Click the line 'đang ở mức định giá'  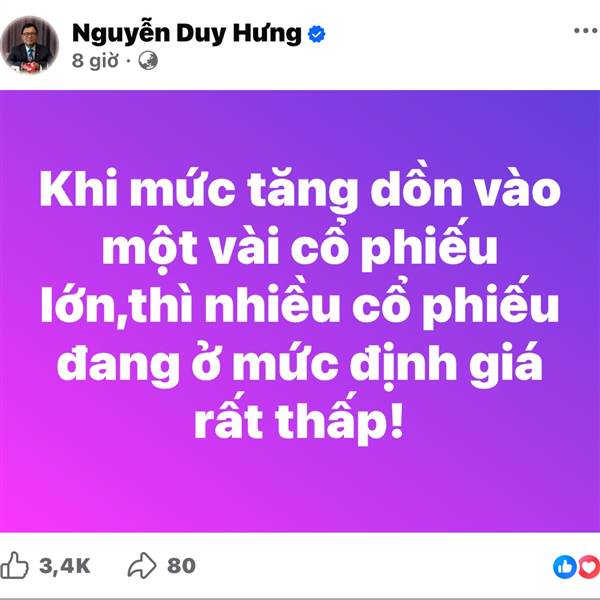[300, 363]
